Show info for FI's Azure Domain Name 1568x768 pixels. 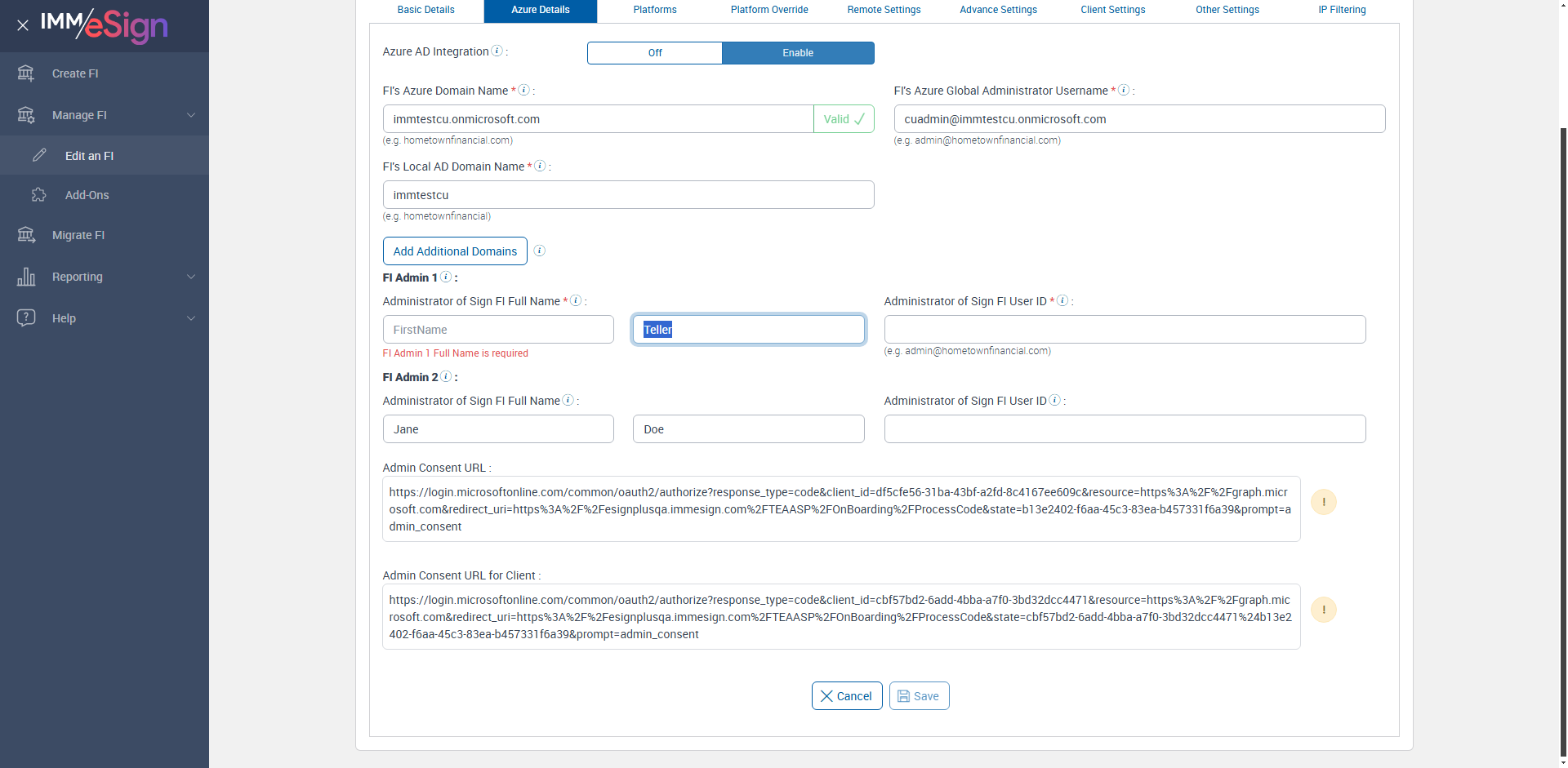pos(524,90)
